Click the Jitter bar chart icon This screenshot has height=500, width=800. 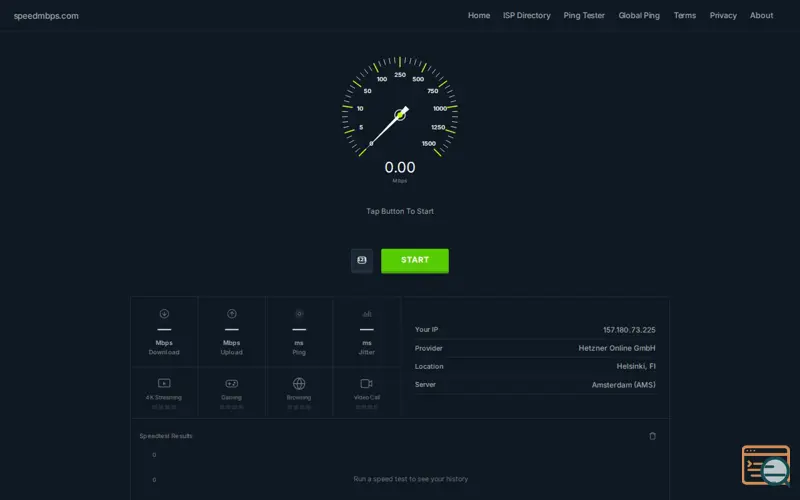(367, 314)
